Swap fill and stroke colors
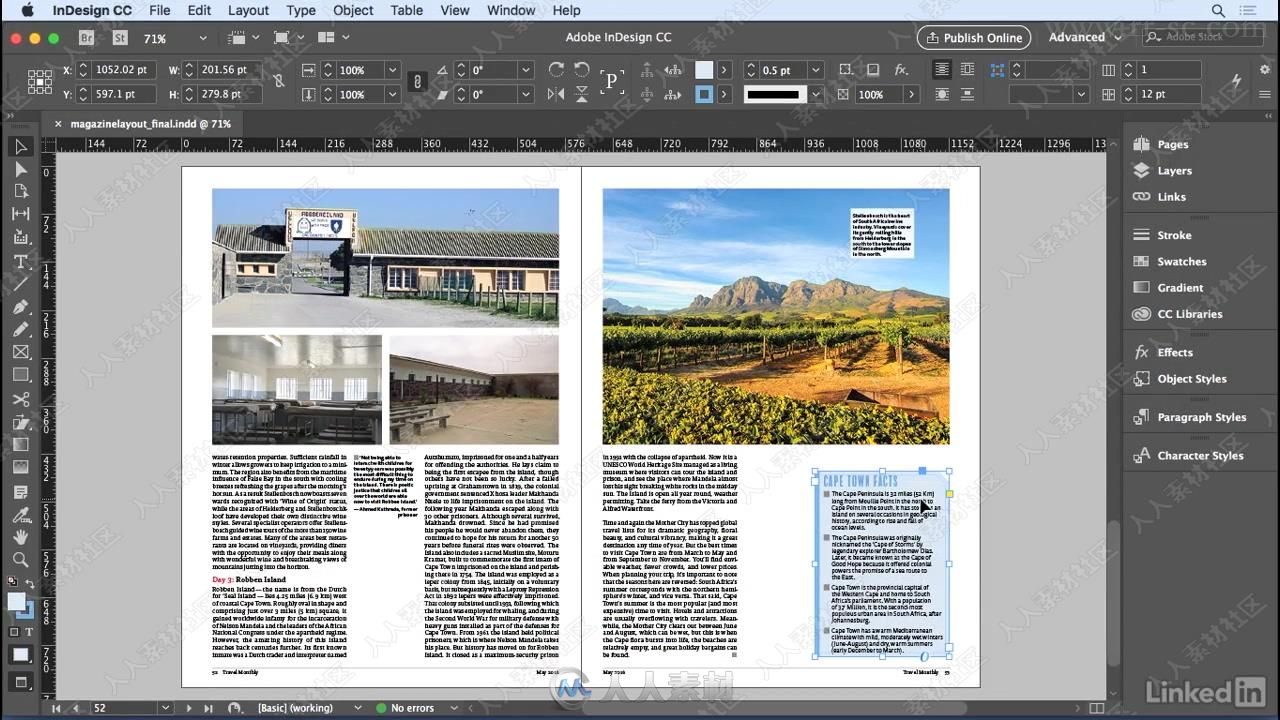 30,584
